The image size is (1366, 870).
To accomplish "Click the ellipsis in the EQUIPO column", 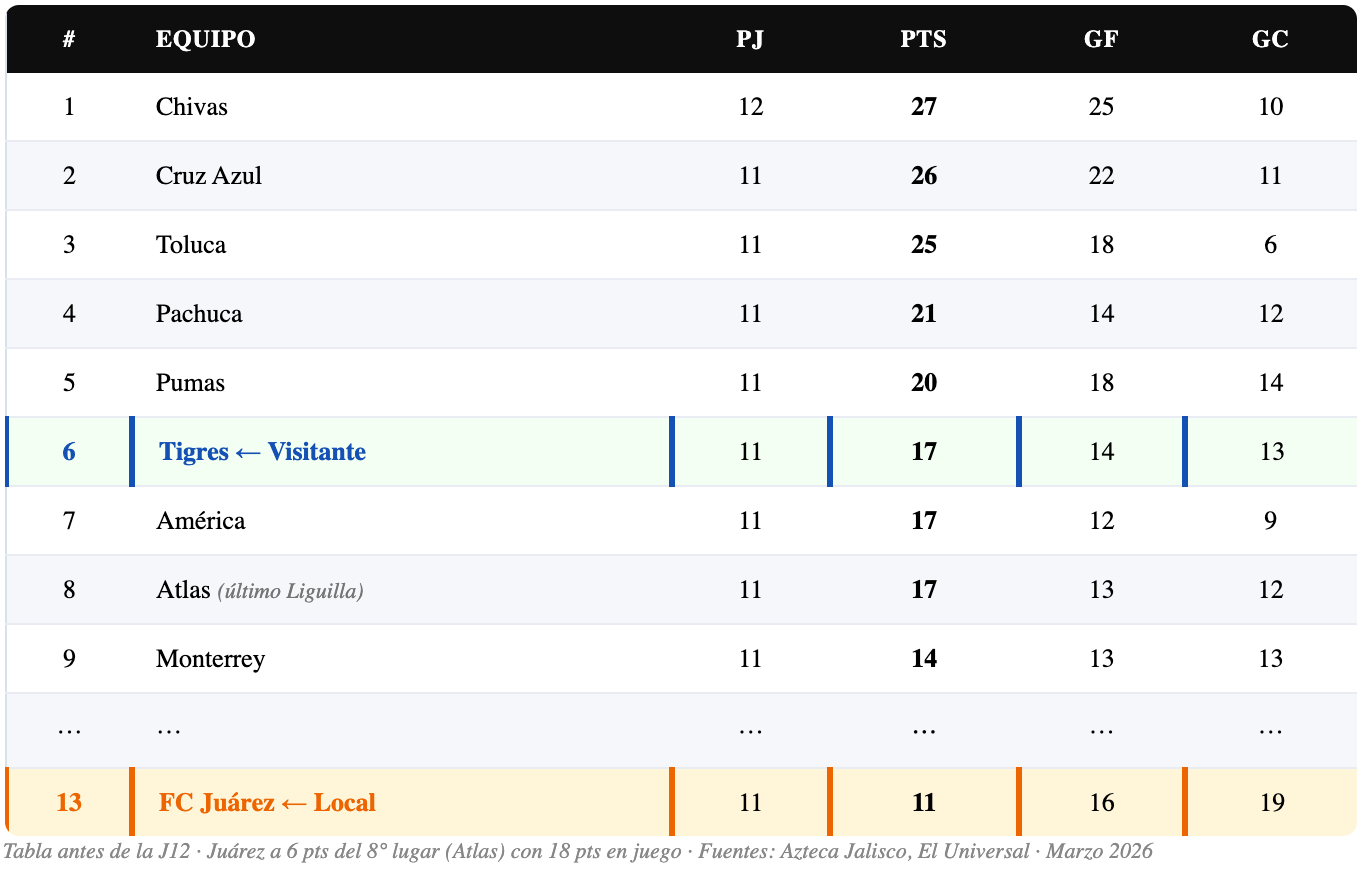I will [169, 729].
